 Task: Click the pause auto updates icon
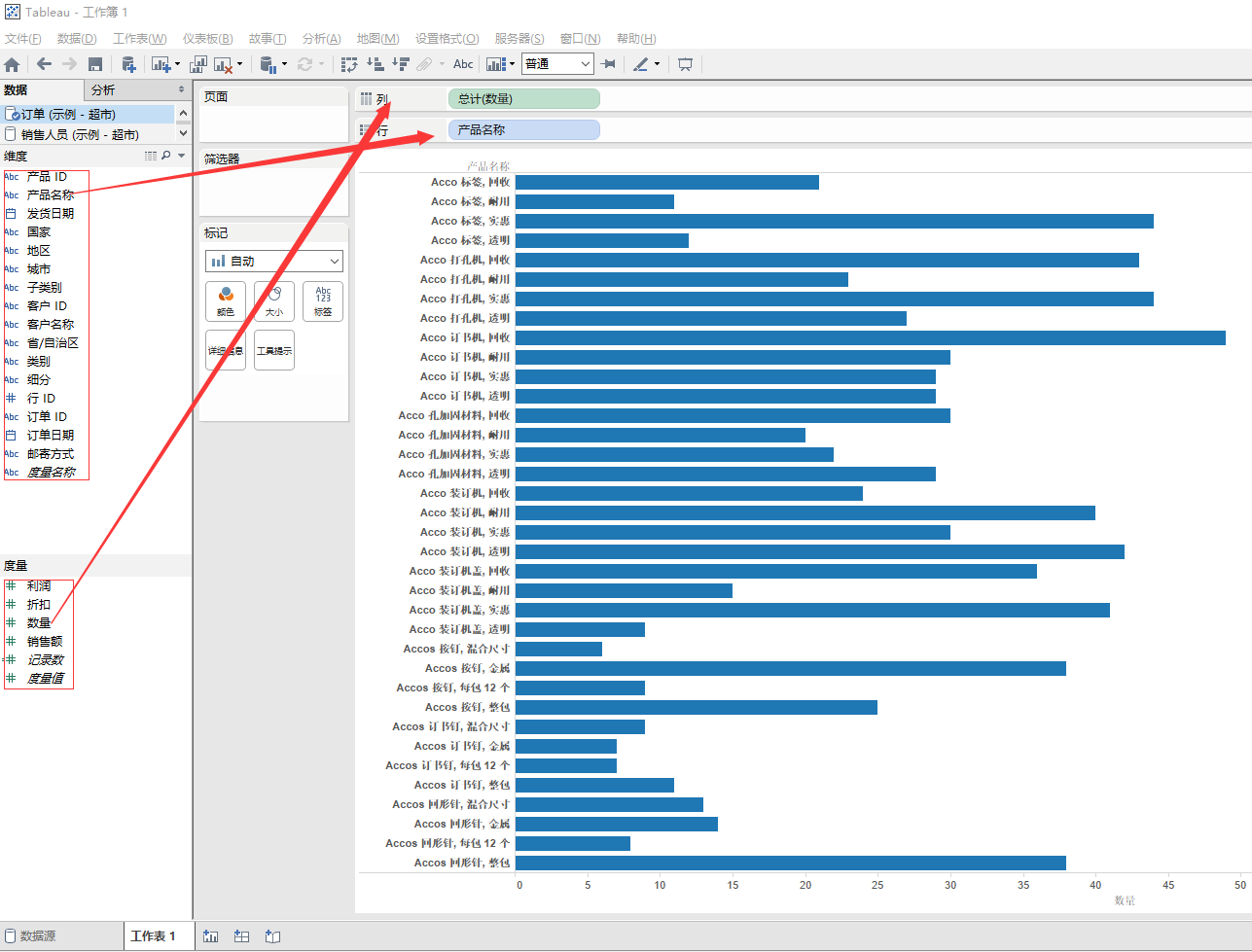(x=268, y=64)
